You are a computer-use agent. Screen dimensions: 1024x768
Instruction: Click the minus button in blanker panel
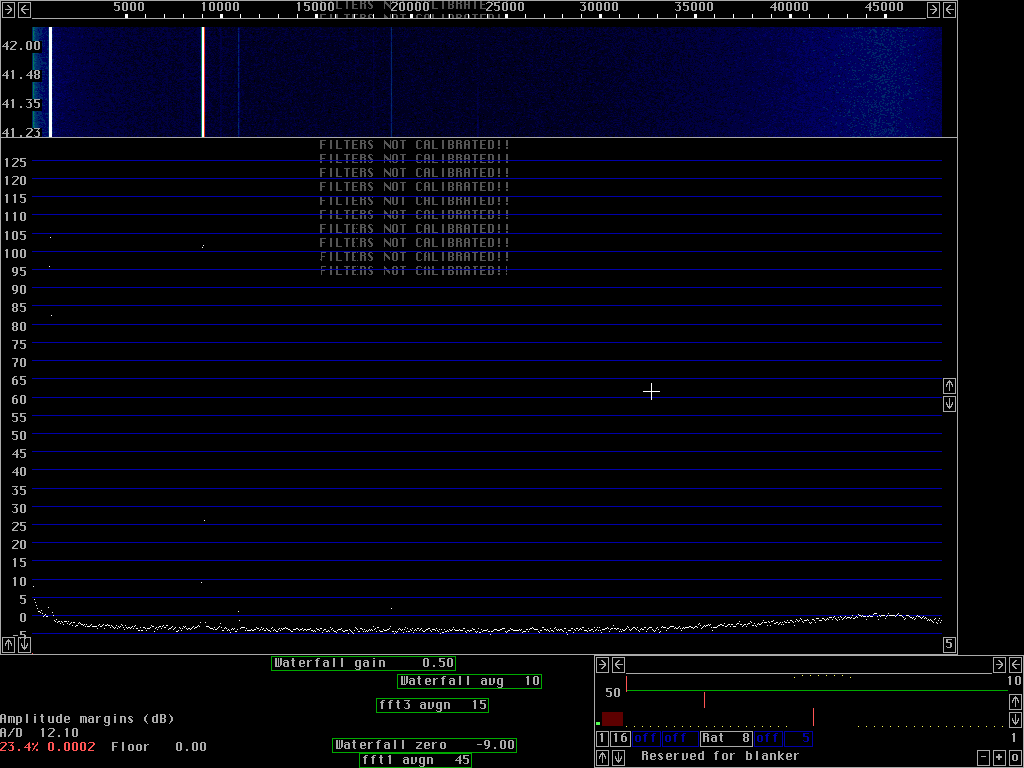click(984, 758)
